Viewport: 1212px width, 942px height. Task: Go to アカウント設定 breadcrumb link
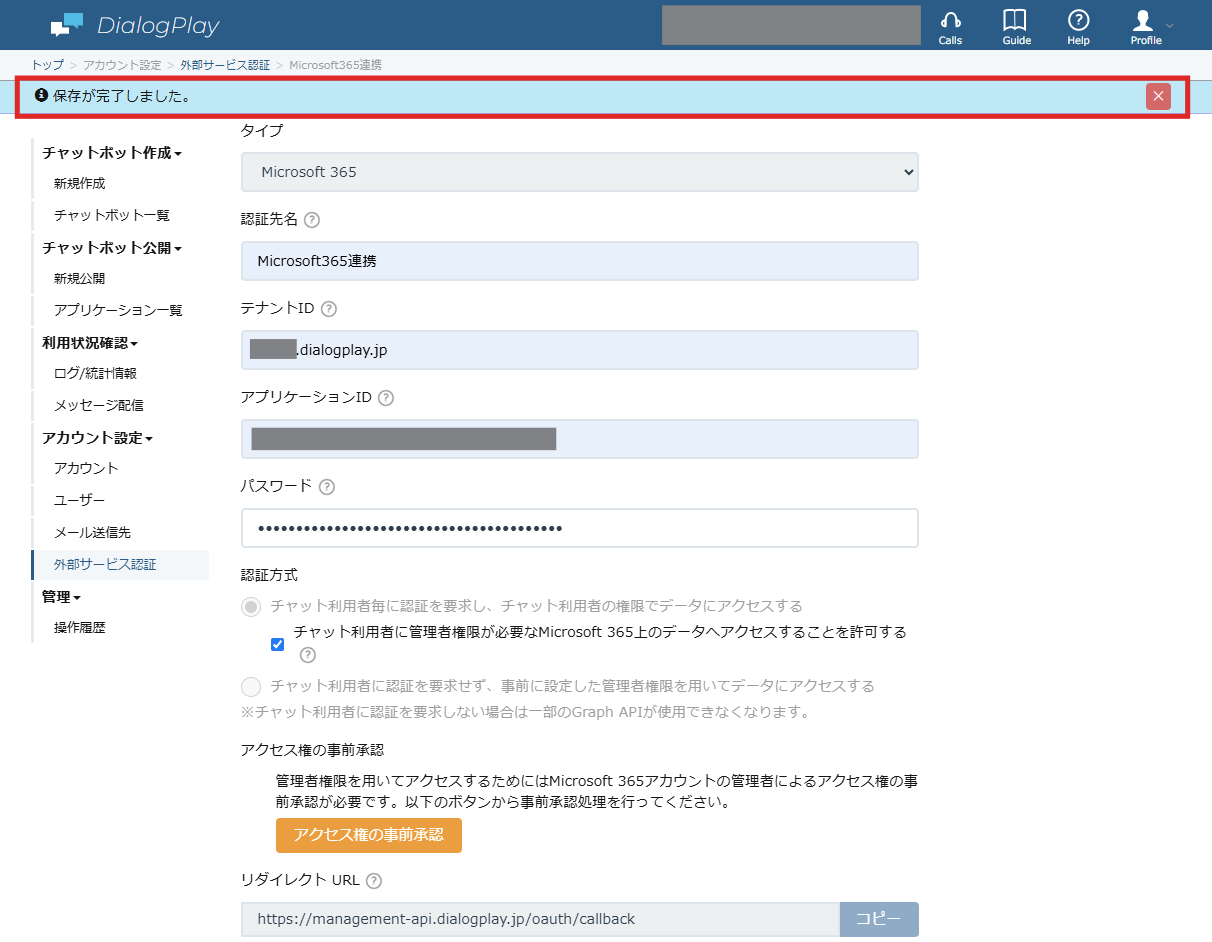point(122,65)
